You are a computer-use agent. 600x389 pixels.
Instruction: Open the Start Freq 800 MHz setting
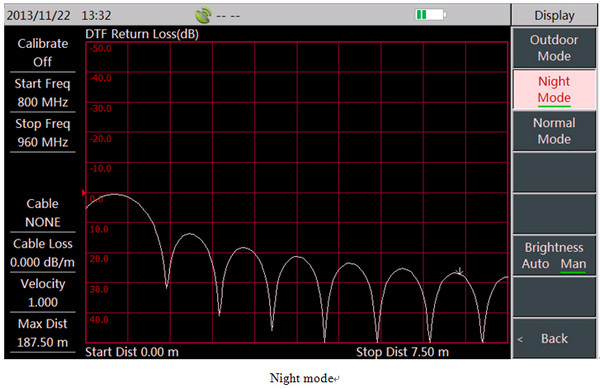point(42,93)
